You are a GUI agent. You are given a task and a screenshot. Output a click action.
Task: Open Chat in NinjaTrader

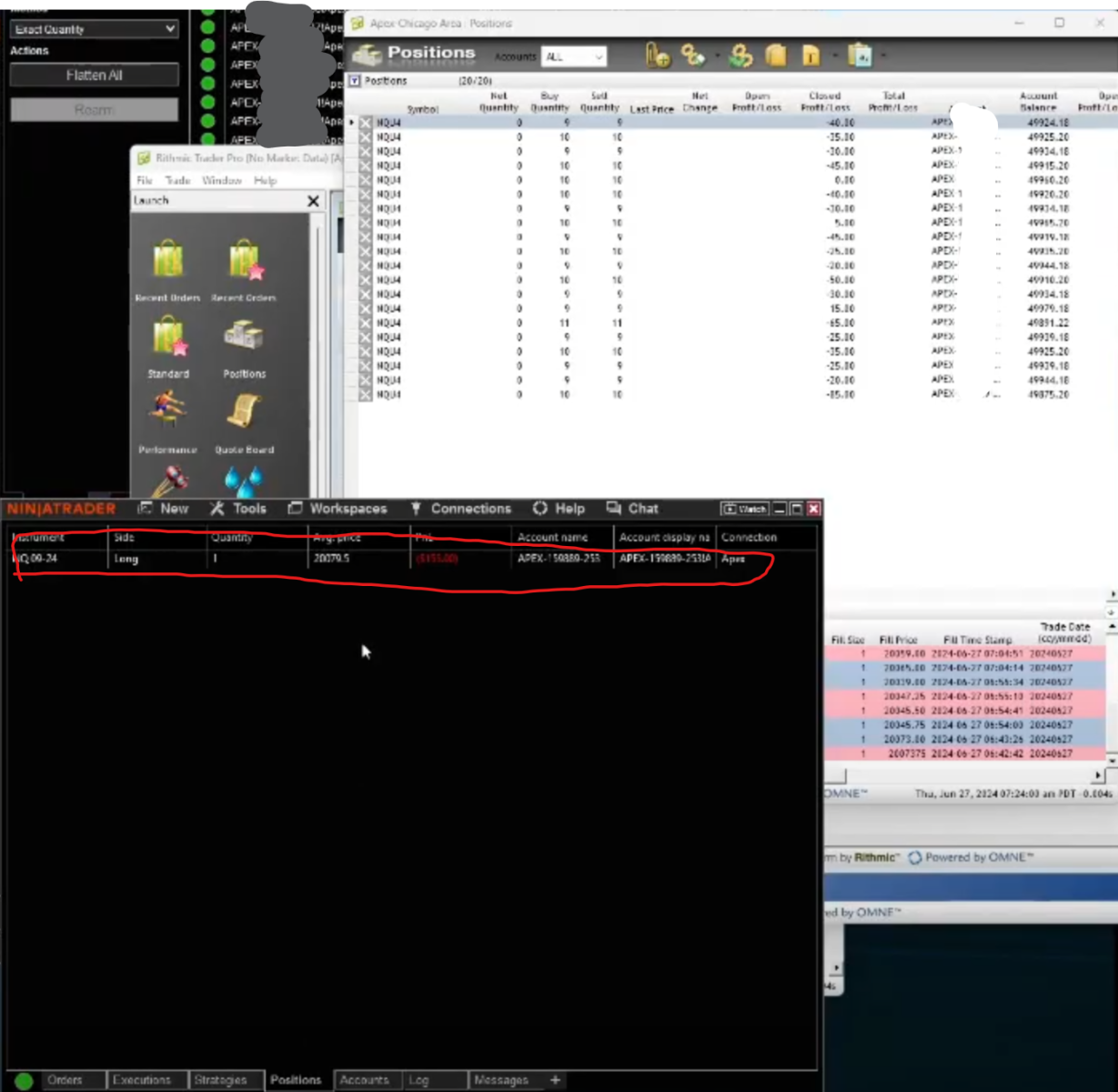[632, 509]
